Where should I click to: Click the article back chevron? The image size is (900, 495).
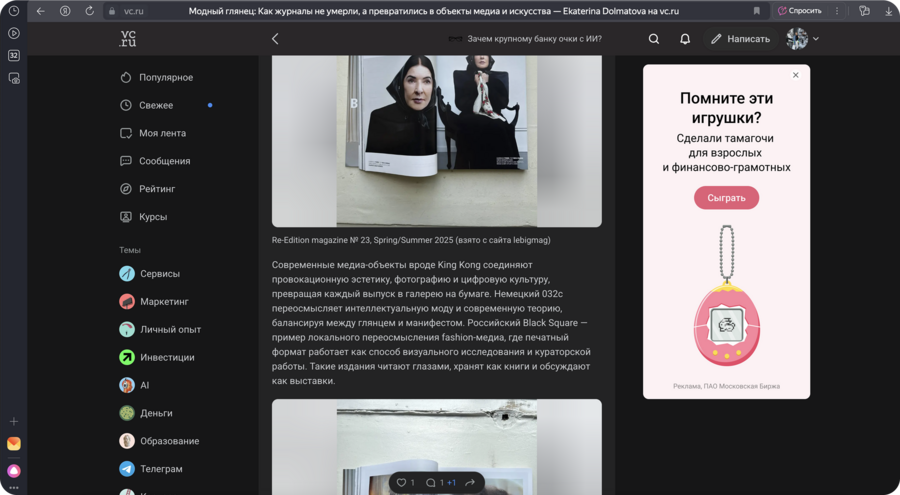(x=275, y=38)
